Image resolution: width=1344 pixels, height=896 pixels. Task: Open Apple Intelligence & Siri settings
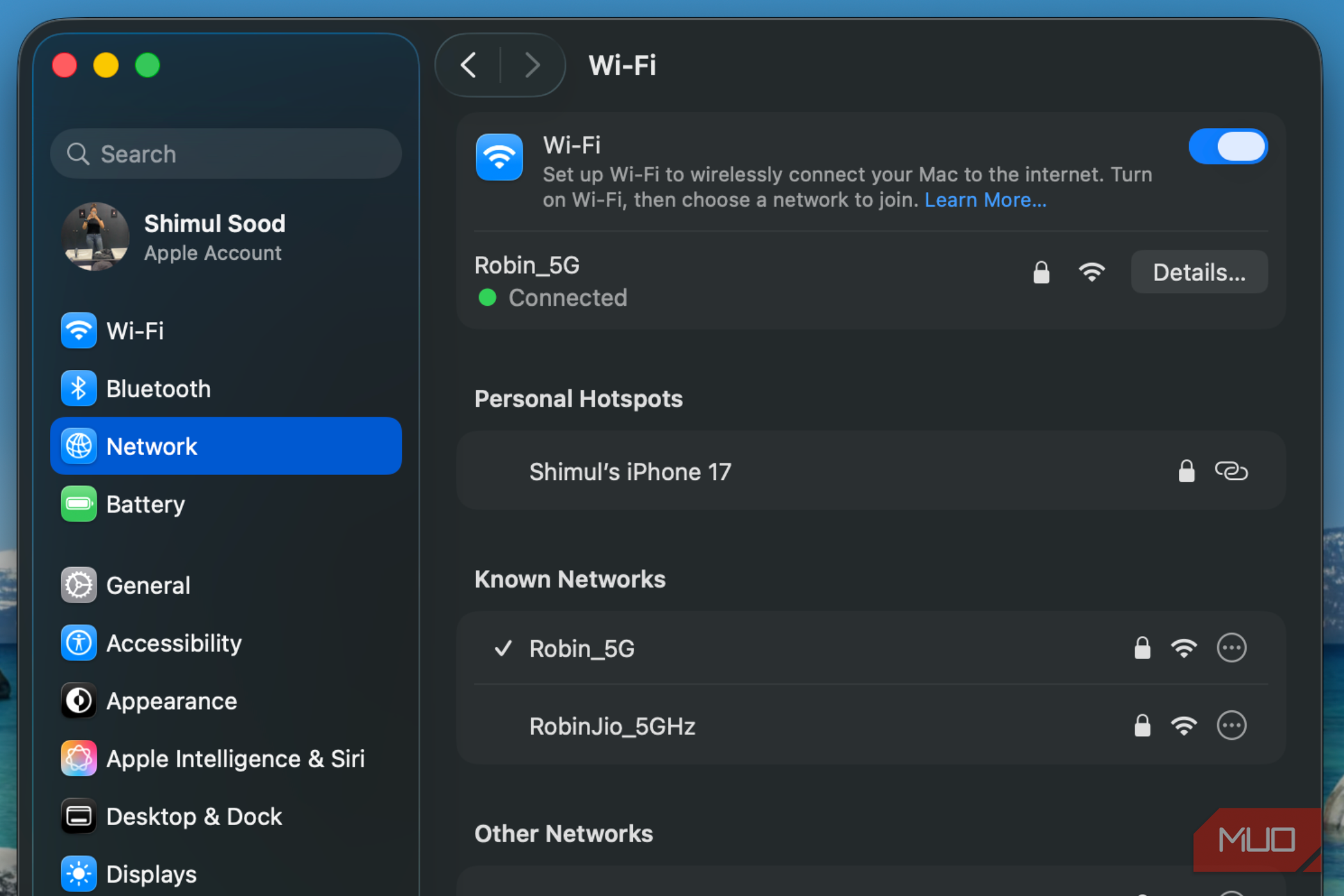click(x=226, y=758)
